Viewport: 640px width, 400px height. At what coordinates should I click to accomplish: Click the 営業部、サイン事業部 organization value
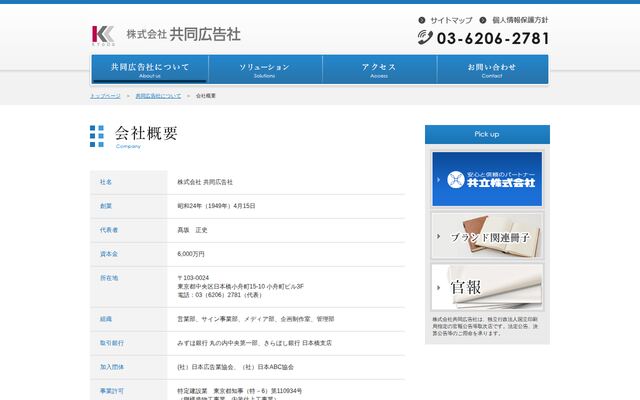click(x=256, y=319)
